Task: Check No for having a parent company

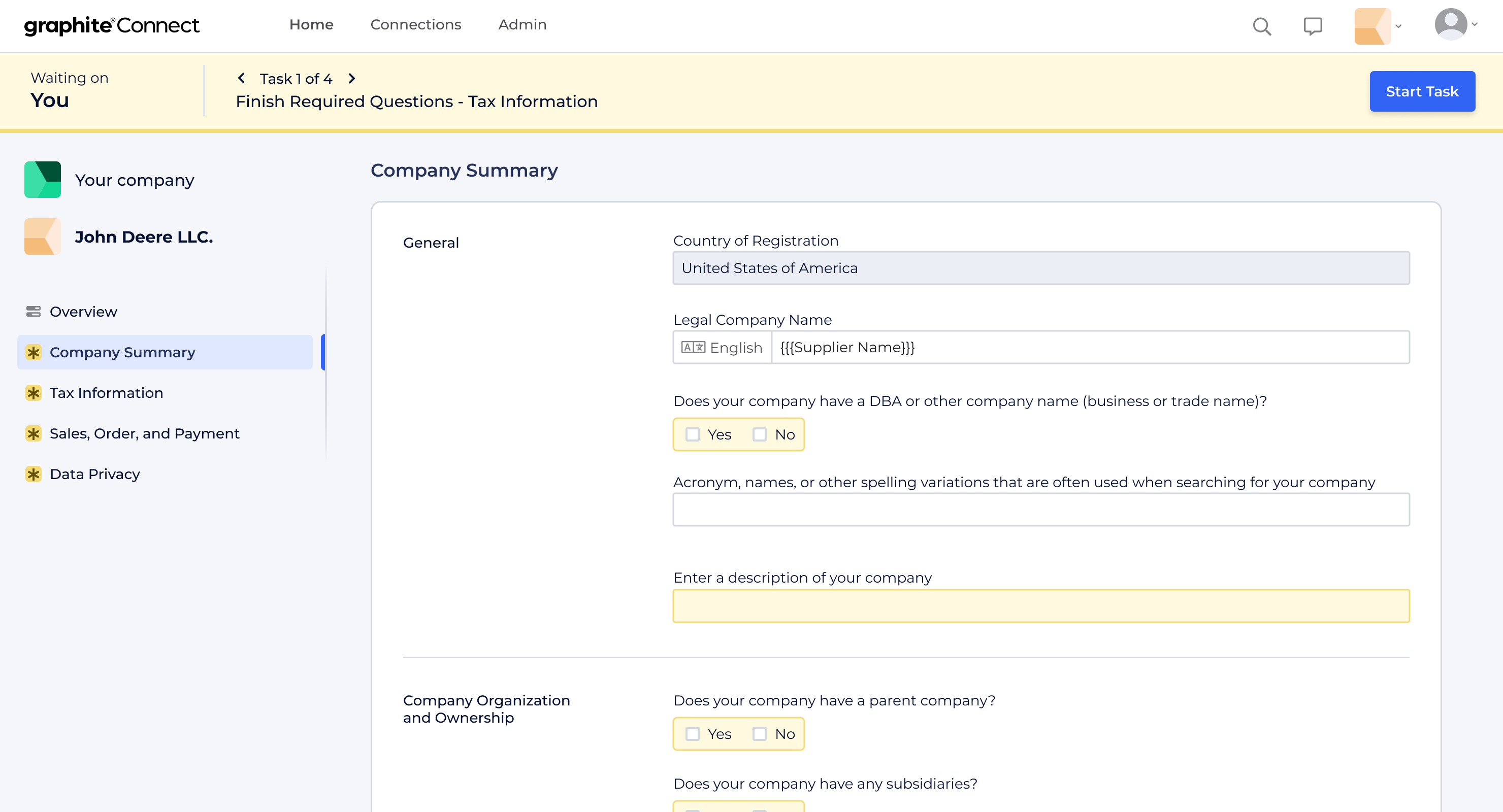Action: (x=760, y=734)
